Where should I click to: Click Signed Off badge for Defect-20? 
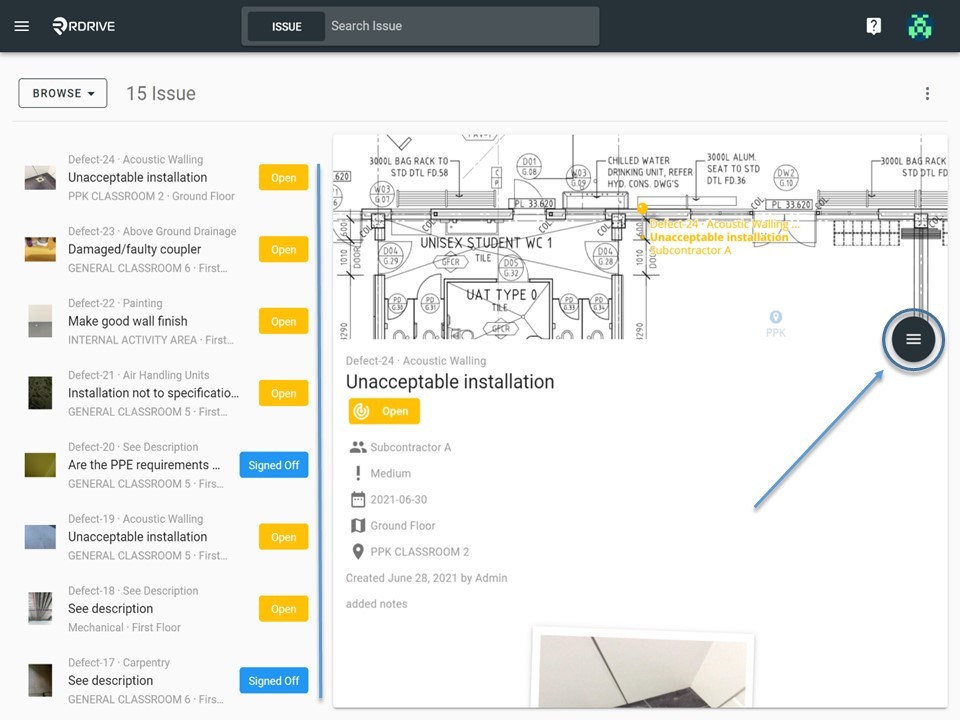point(274,465)
